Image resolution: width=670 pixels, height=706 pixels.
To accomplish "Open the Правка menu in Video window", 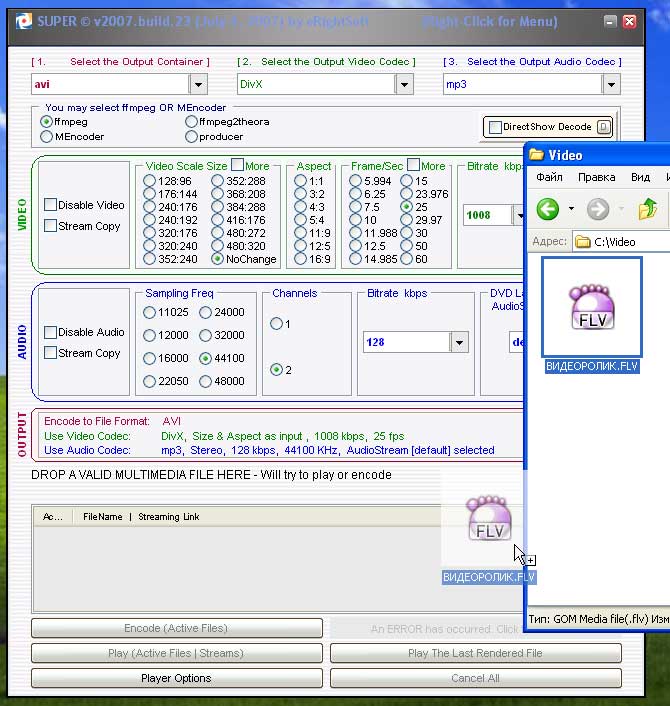I will (x=597, y=177).
